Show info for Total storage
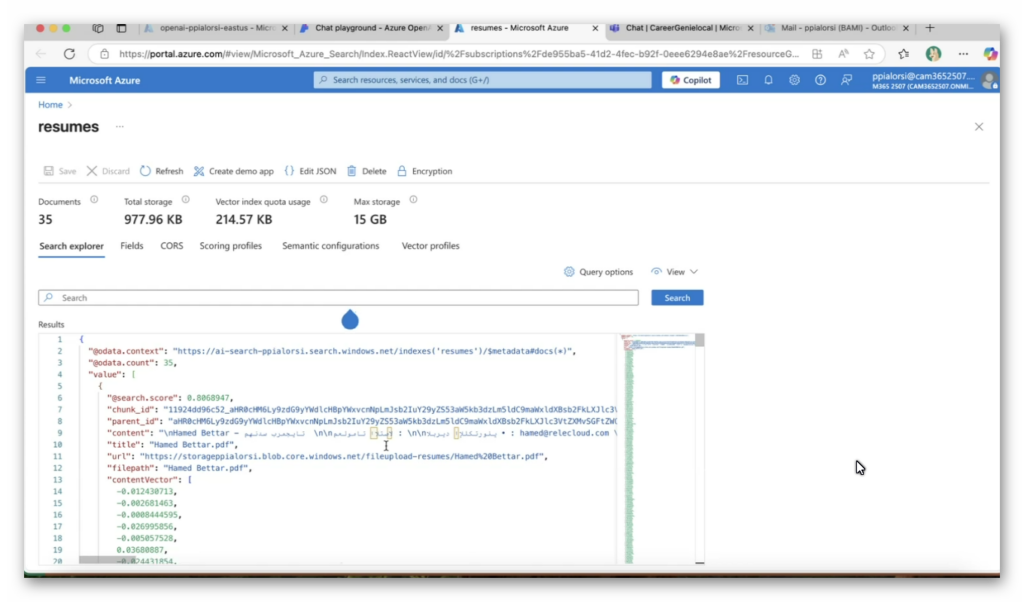Image resolution: width=1024 pixels, height=602 pixels. 185,200
